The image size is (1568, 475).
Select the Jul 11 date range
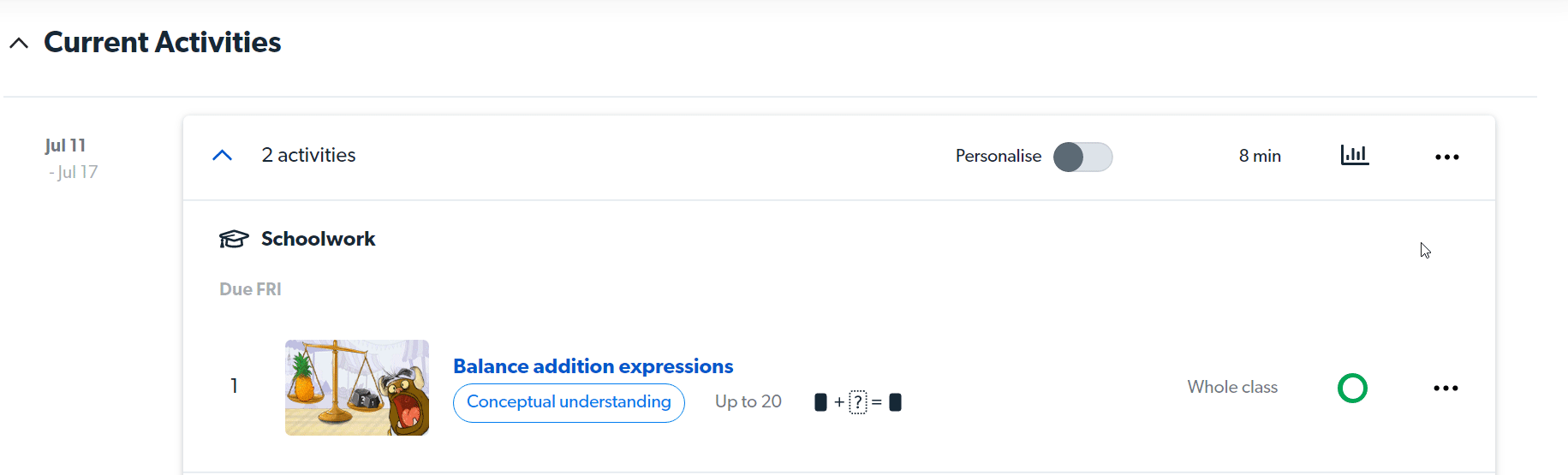pos(71,158)
